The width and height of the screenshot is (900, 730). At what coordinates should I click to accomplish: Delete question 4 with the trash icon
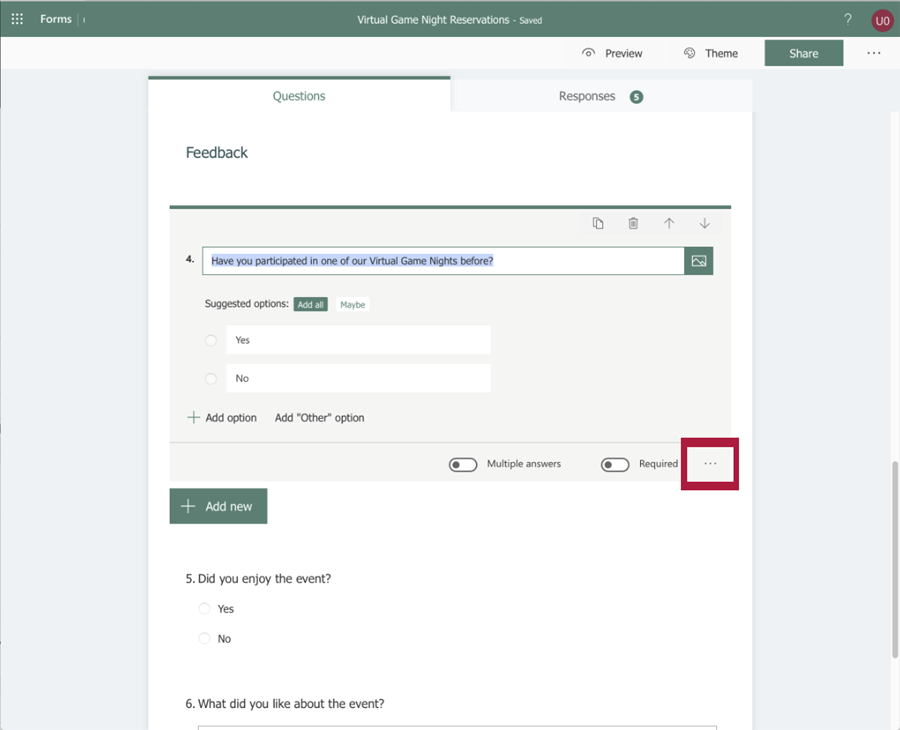pos(633,223)
